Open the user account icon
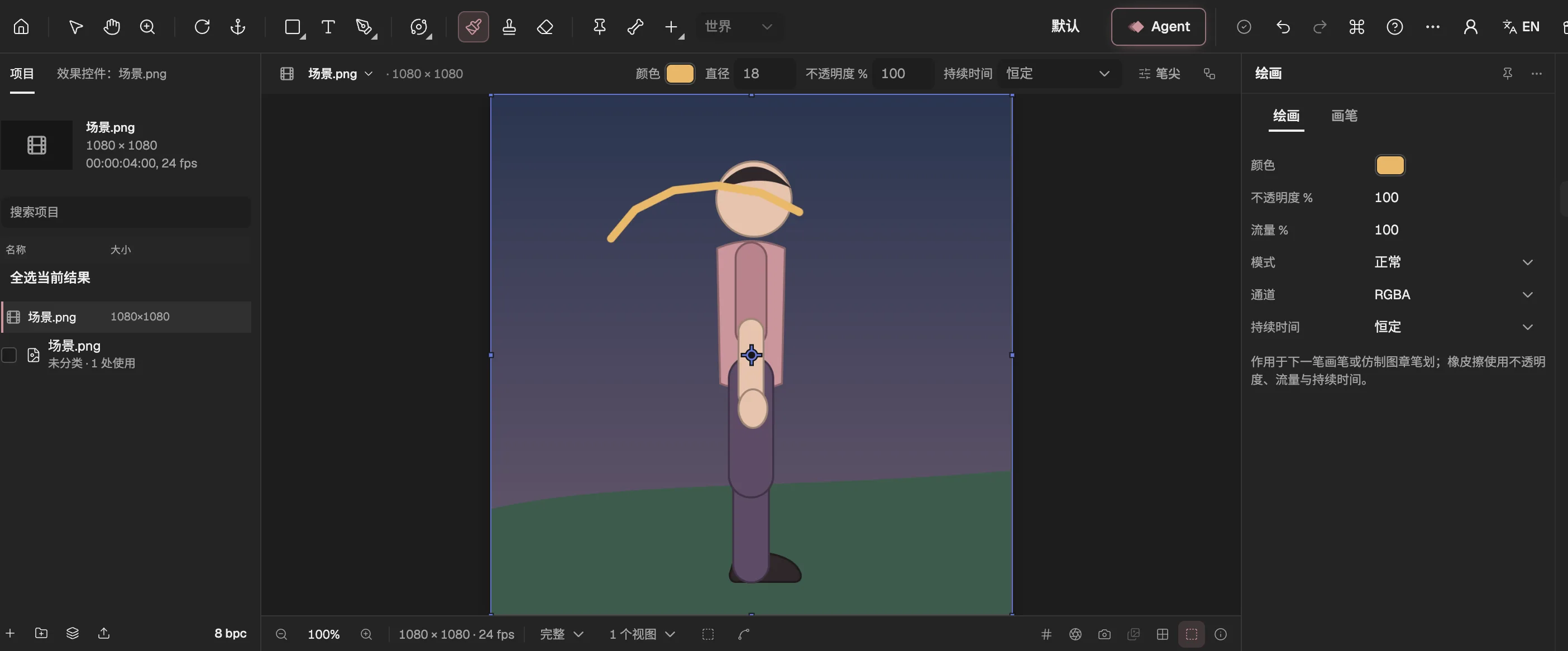The width and height of the screenshot is (1568, 651). (1471, 27)
